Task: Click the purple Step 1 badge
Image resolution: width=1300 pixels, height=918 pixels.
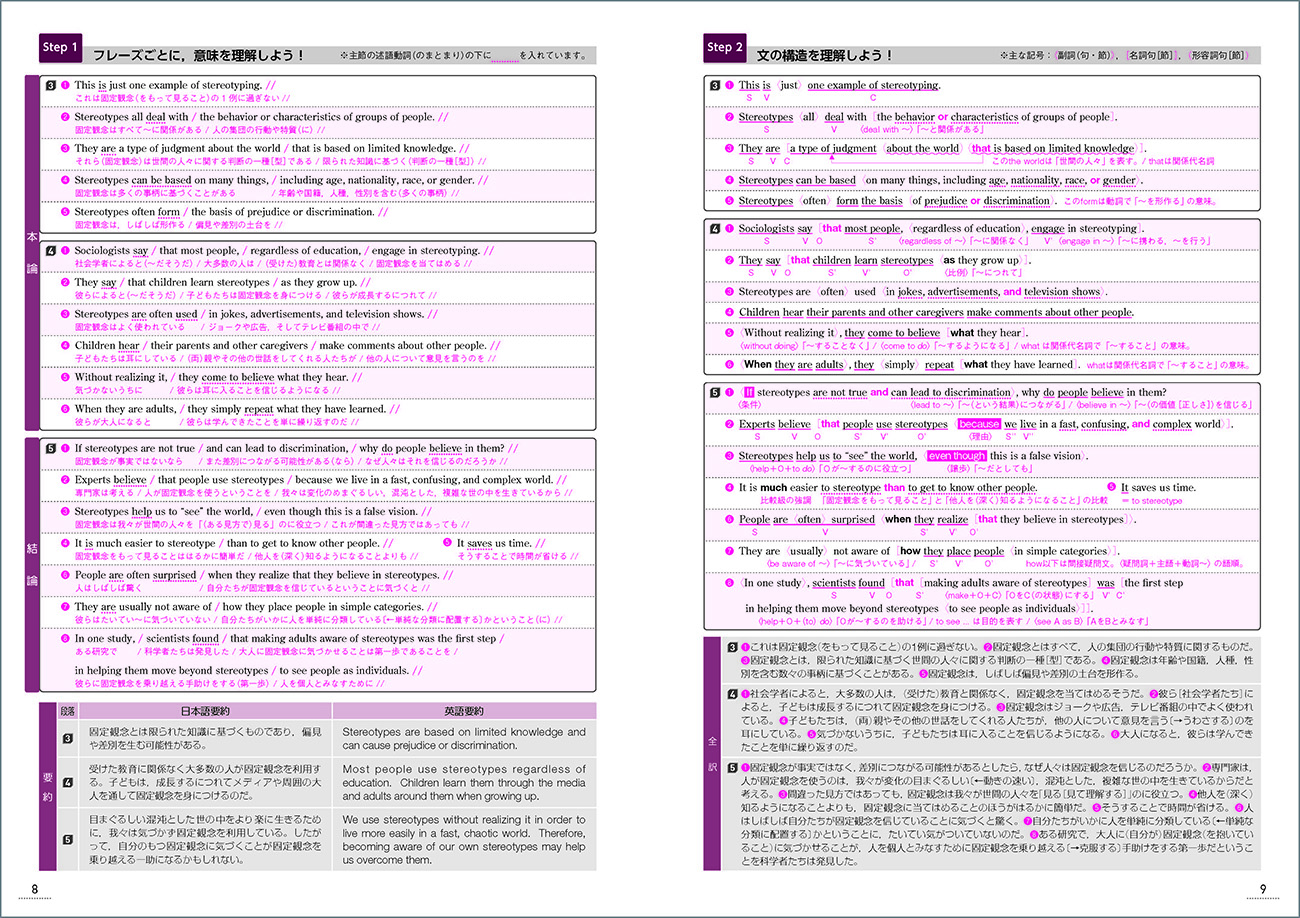Action: 58,48
